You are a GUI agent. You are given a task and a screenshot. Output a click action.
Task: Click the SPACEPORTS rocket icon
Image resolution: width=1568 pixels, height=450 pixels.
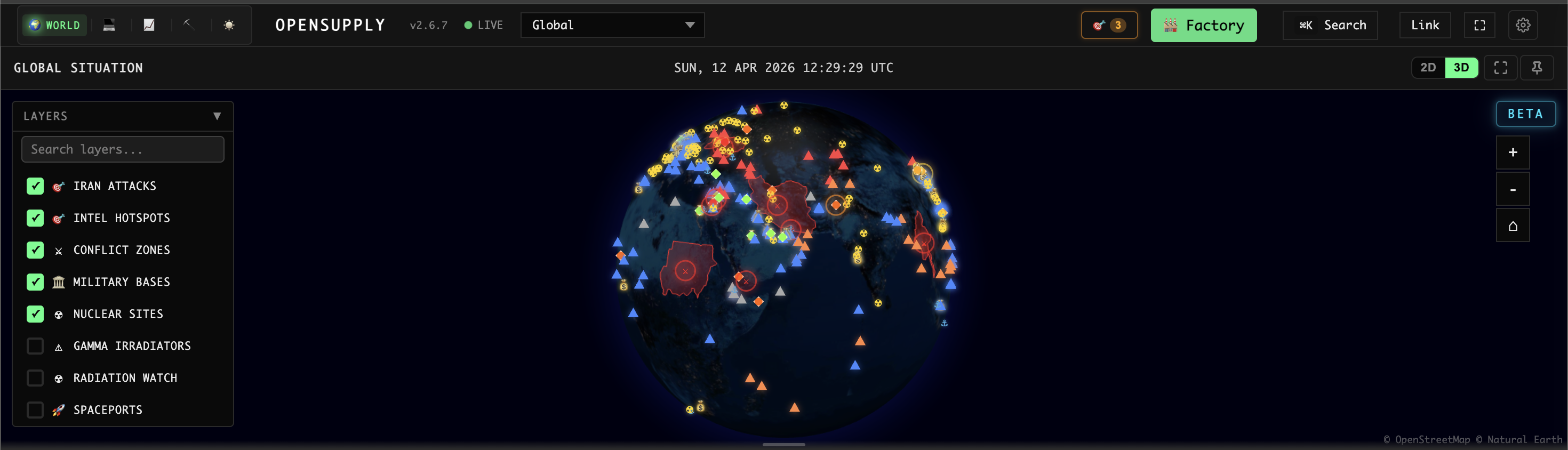59,411
